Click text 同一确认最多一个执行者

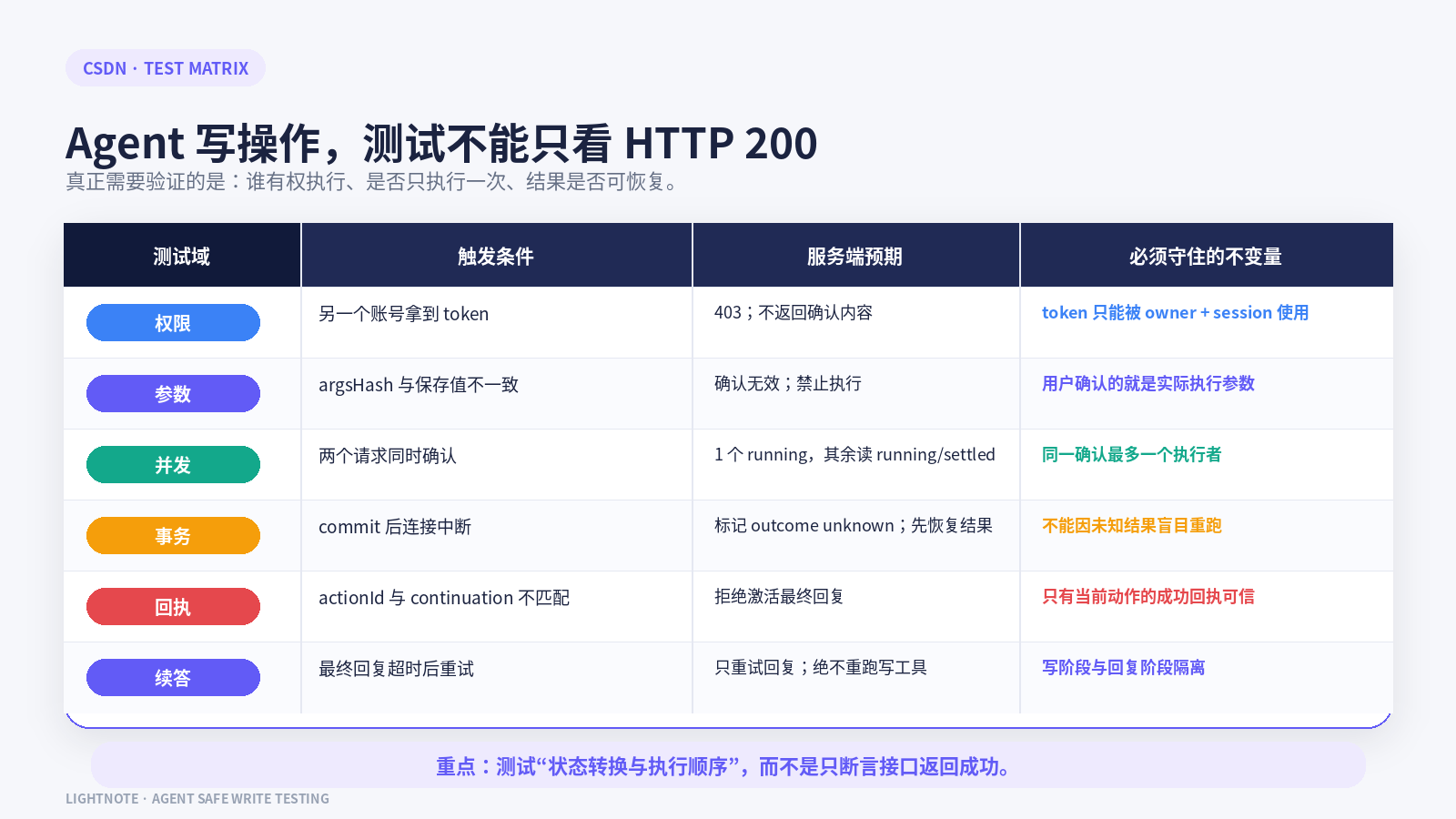pos(1132,455)
